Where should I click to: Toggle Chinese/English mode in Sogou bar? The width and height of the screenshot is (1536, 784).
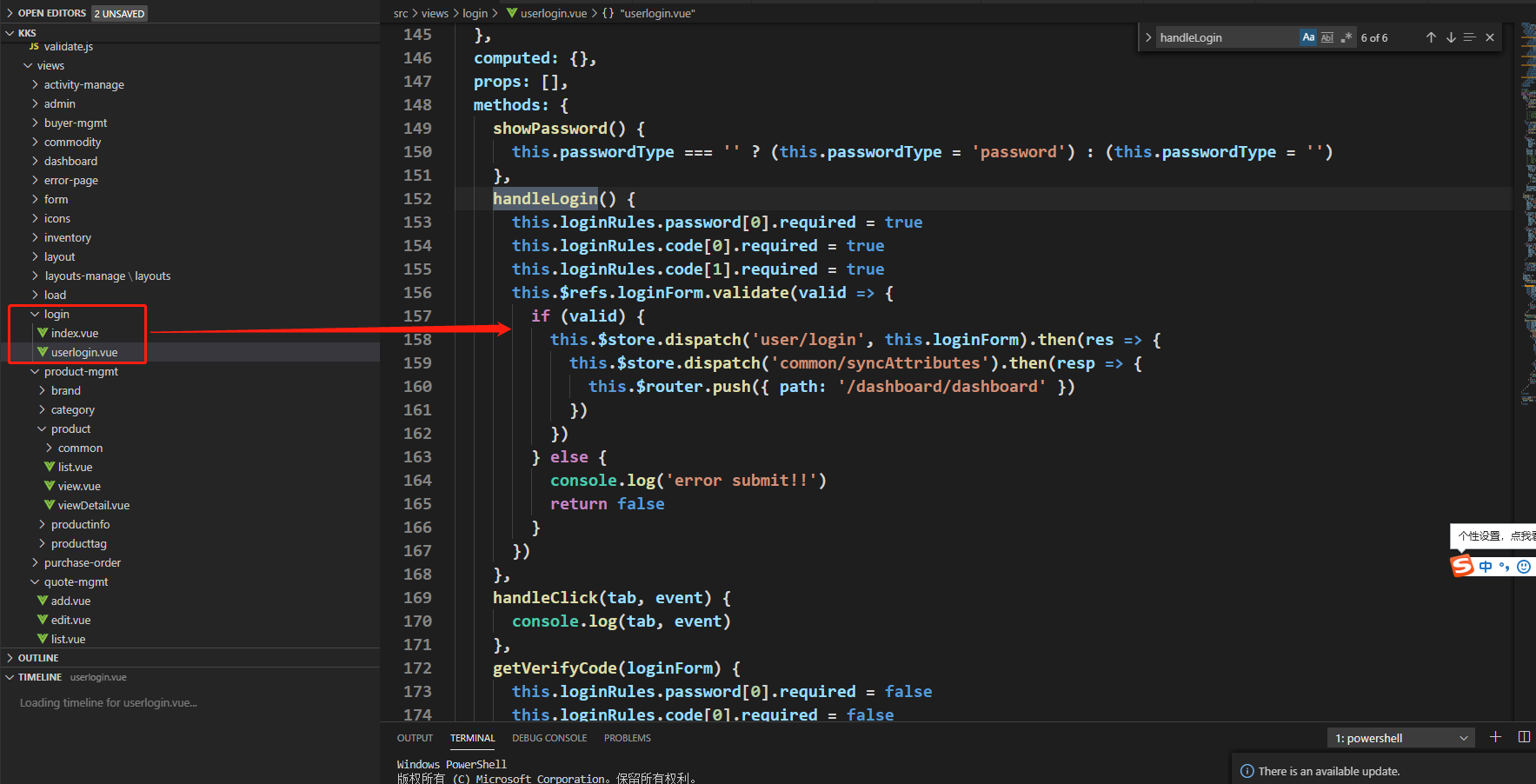coord(1486,567)
